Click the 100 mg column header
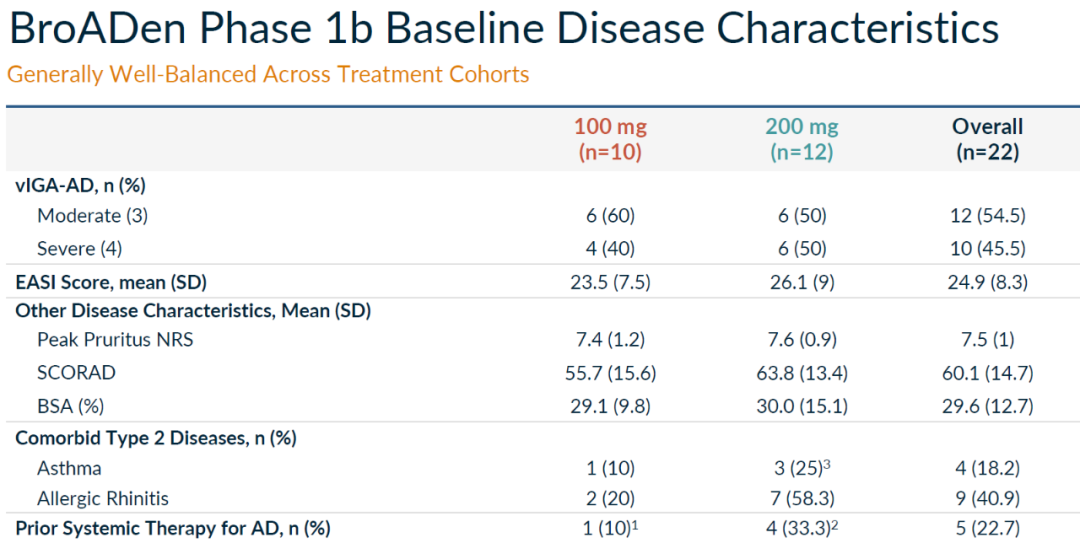Image resolution: width=1080 pixels, height=543 pixels. click(x=610, y=139)
